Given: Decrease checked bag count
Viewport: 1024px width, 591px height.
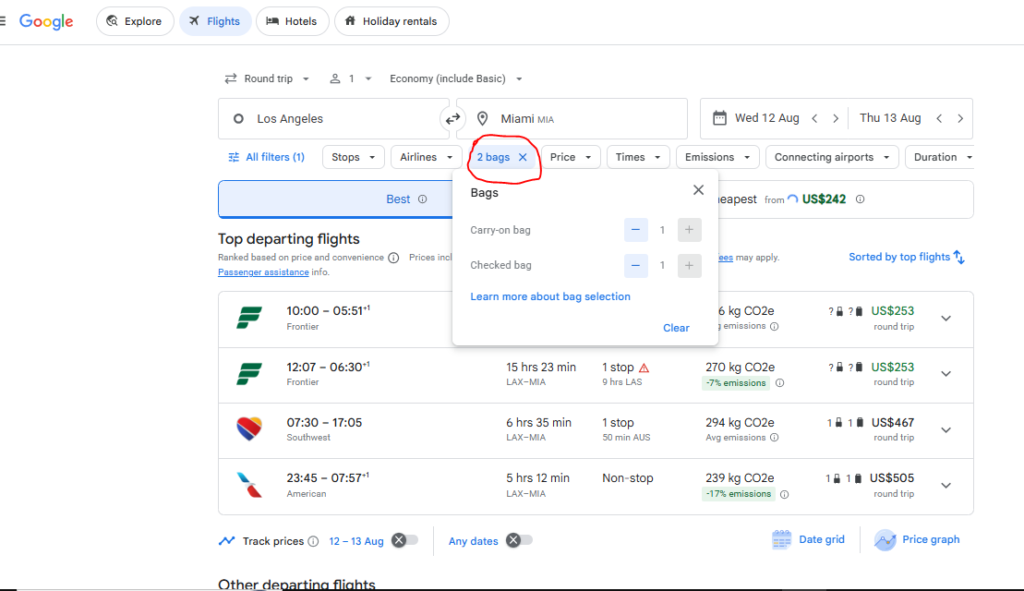Looking at the screenshot, I should coord(635,265).
